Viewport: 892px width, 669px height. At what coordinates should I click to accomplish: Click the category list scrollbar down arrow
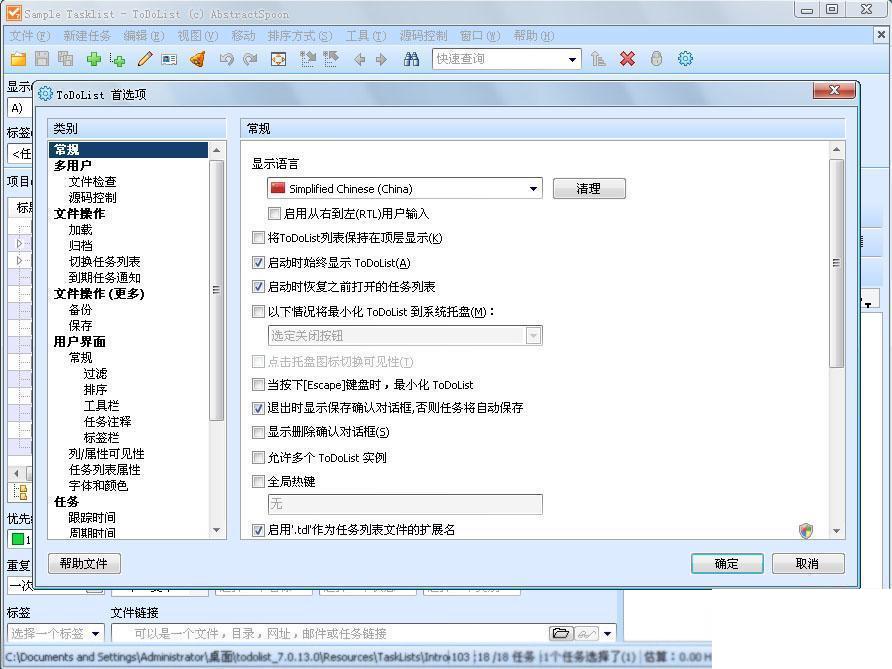point(217,530)
